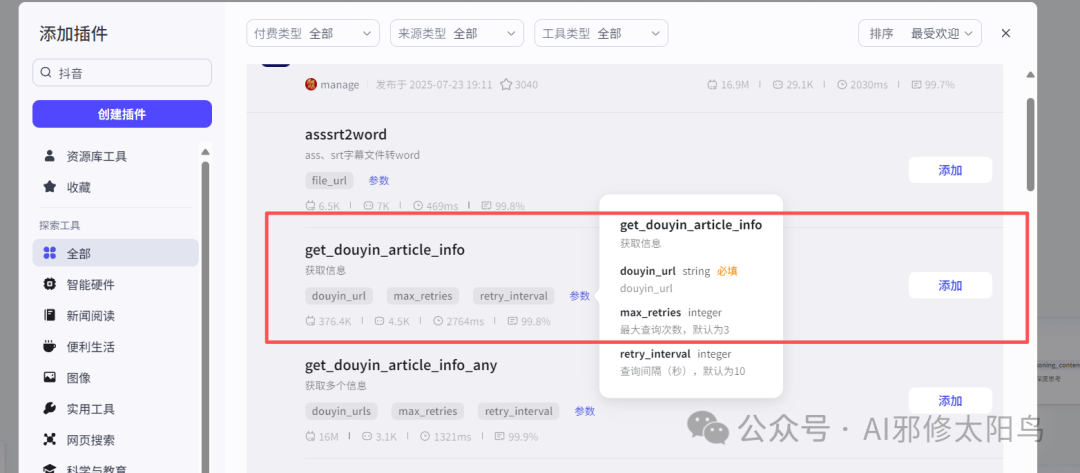This screenshot has width=1080, height=473.
Task: Click the ass、srt字幕文件转word description
Action: 362,155
